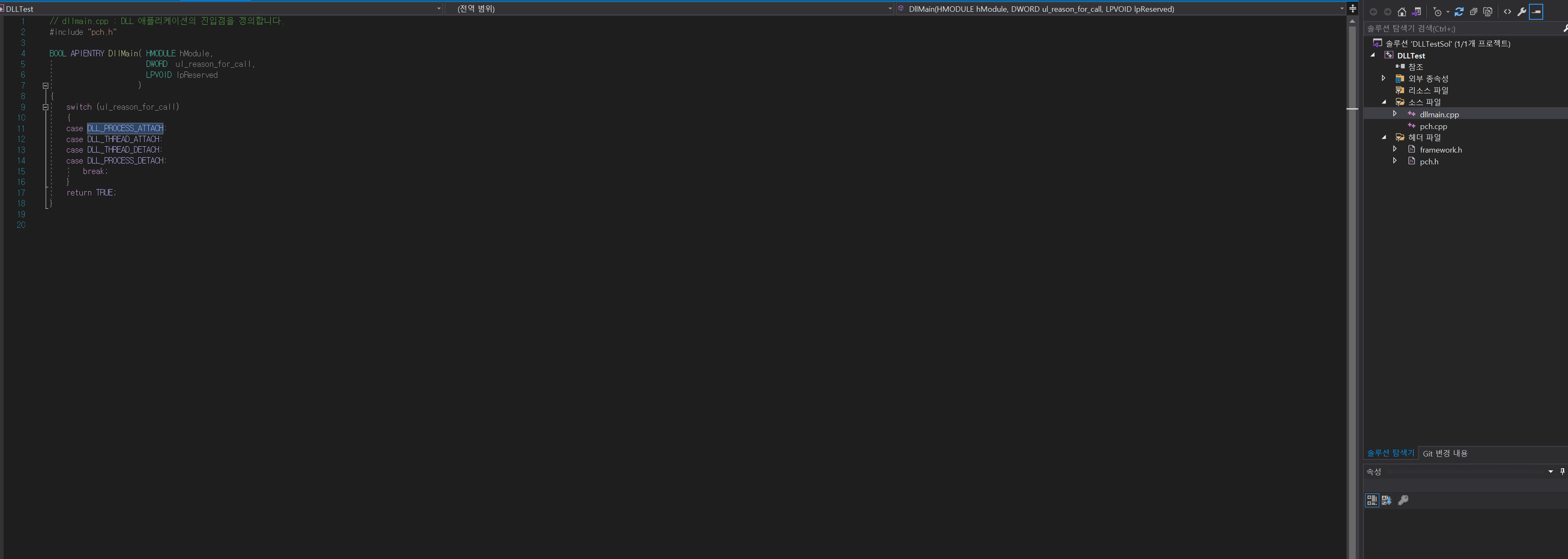Collapse the 소스 파일 folder
This screenshot has width=1568, height=559.
[1384, 102]
